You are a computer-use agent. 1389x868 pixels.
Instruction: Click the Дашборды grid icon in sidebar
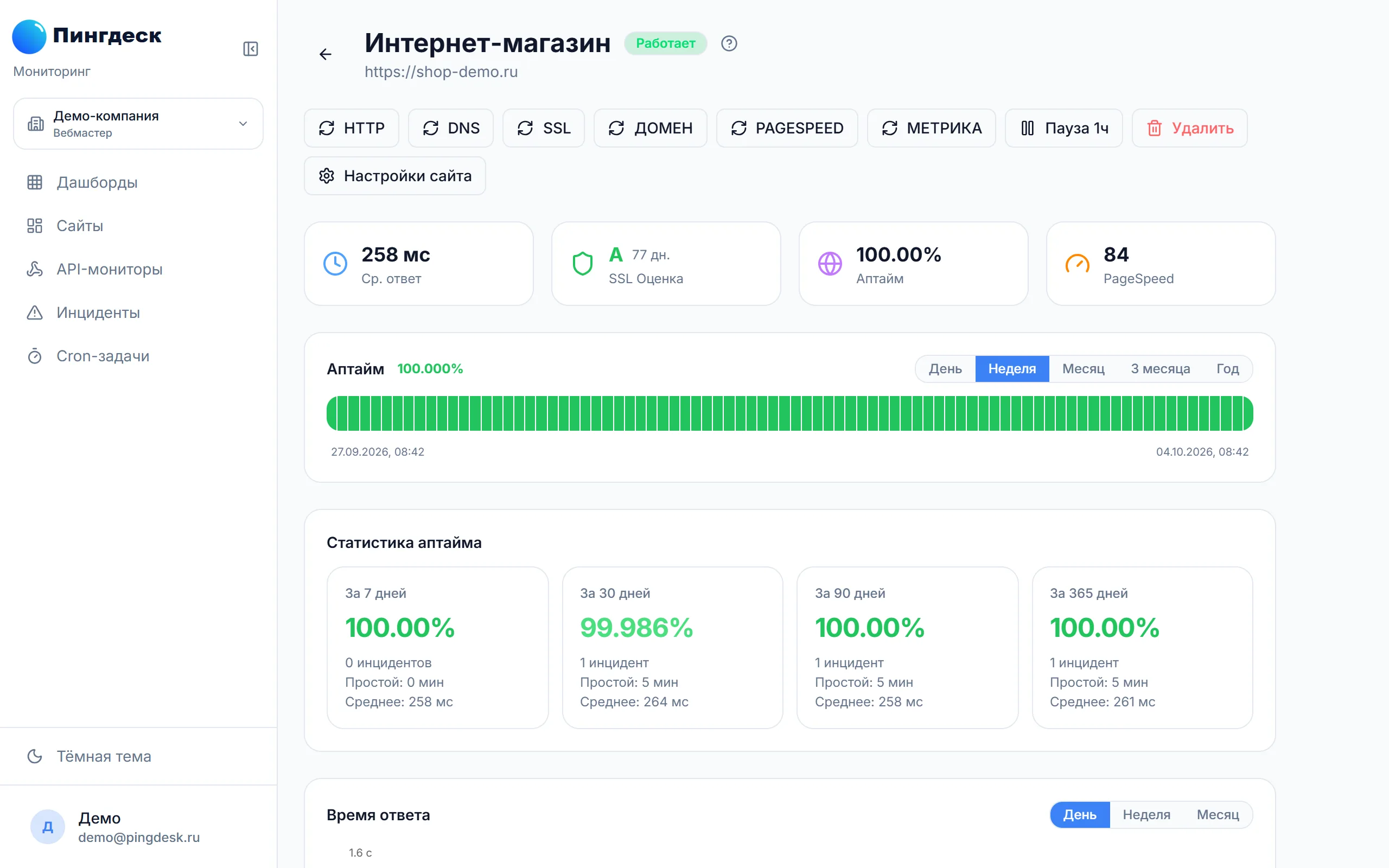coord(34,183)
